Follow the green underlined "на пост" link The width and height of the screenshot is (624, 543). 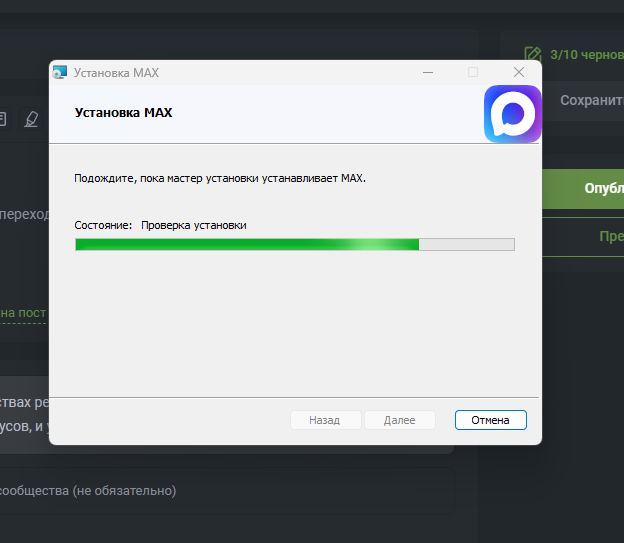(23, 312)
